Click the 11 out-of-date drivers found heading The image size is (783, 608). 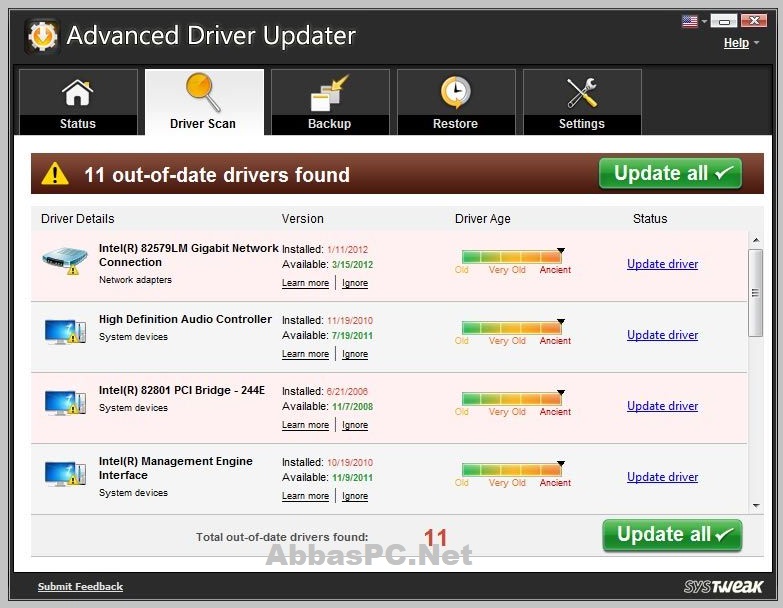(217, 175)
